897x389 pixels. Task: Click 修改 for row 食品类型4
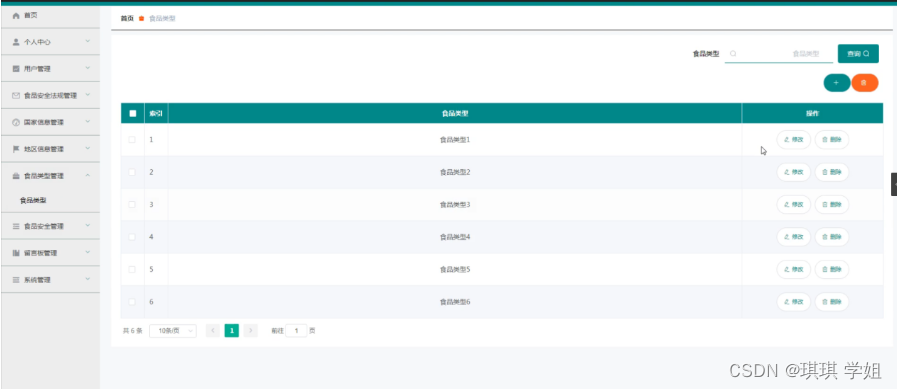(793, 237)
